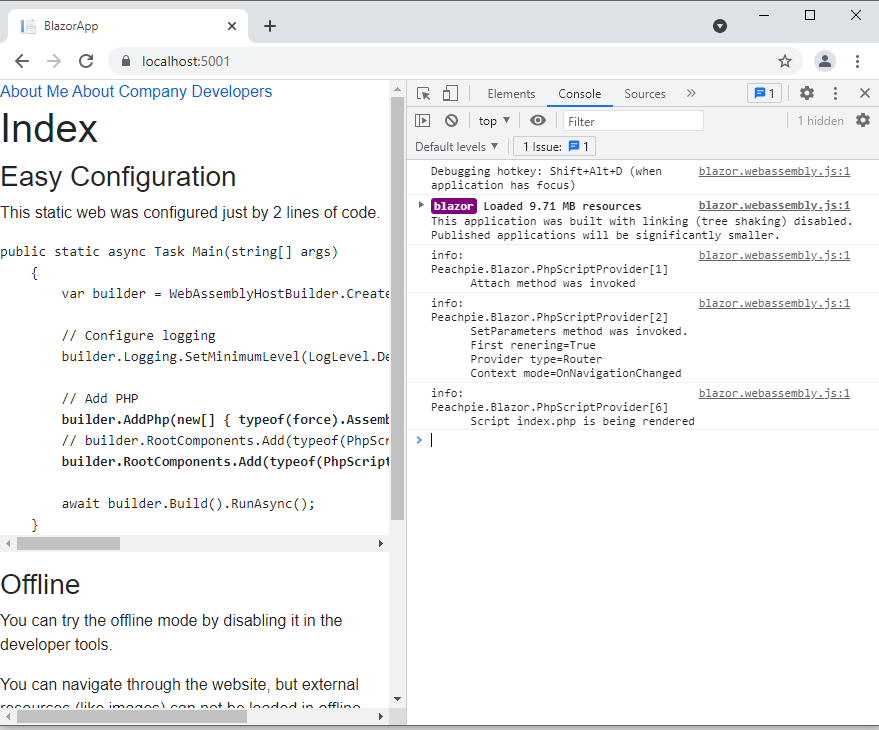Click the Offline heading
879x730 pixels.
point(40,585)
